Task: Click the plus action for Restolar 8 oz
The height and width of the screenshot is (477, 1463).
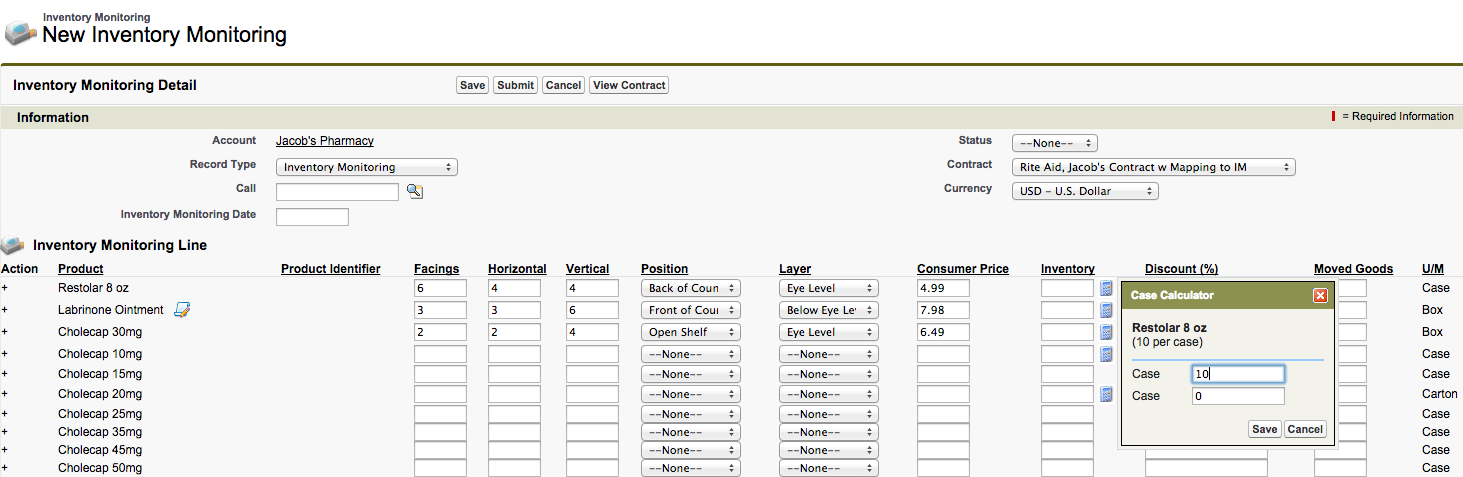Action: 5,288
